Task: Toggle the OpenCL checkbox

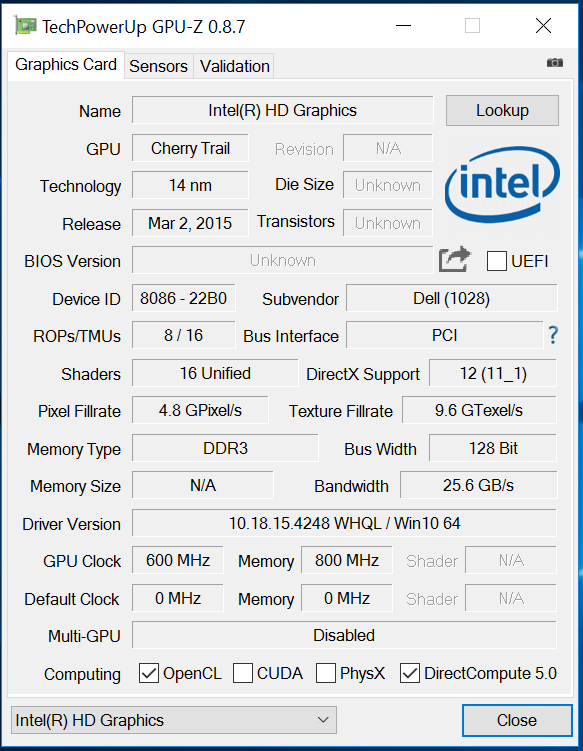Action: click(x=149, y=673)
